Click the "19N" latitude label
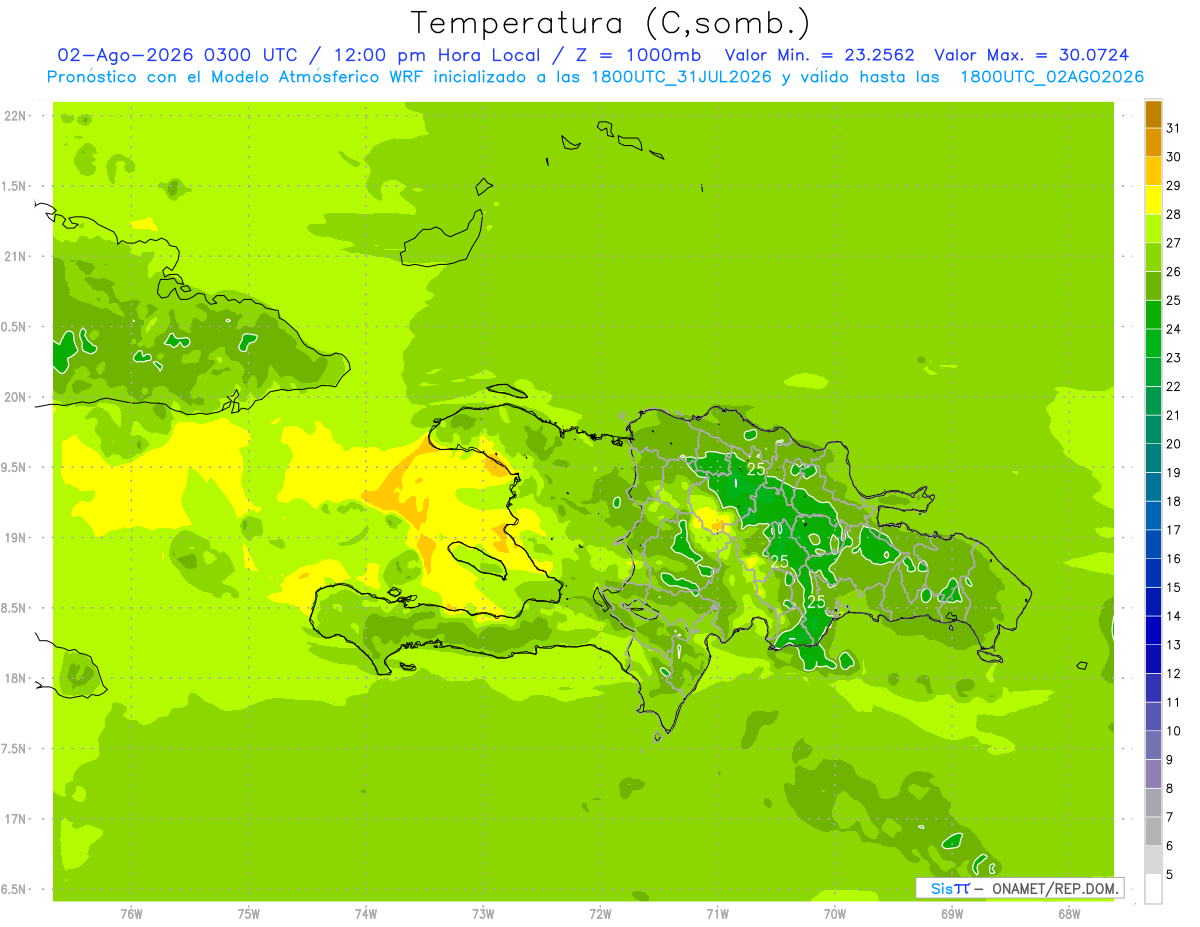Viewport: 1200px width, 927px height. click(16, 538)
